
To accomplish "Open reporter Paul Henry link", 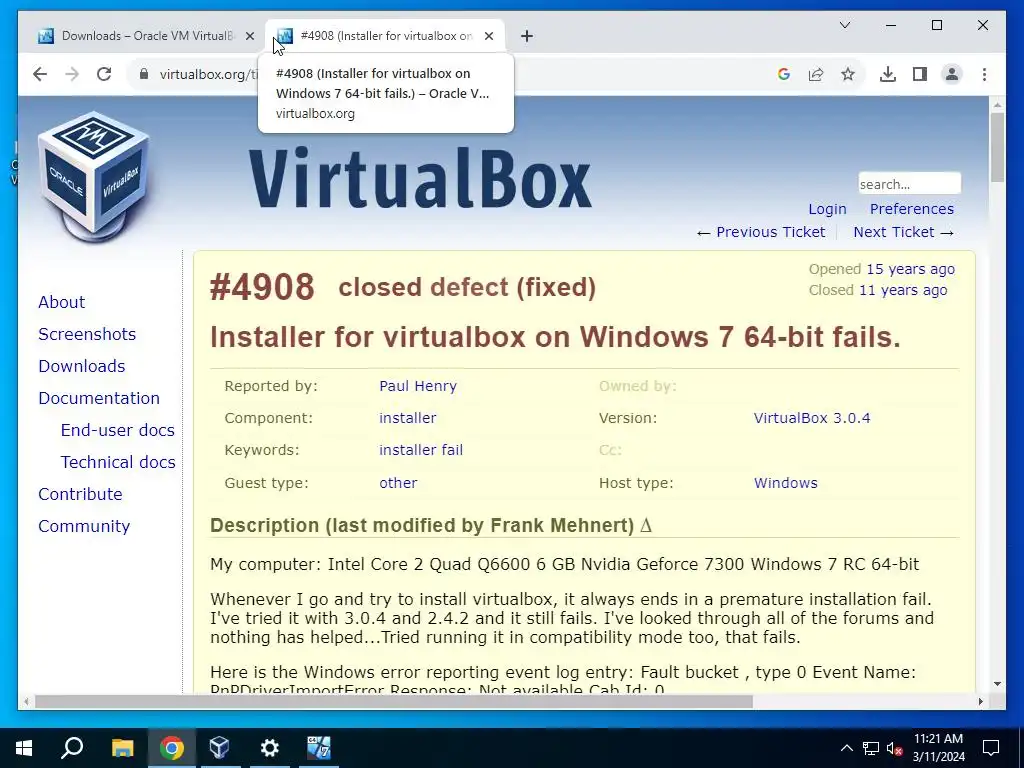I will coord(418,386).
